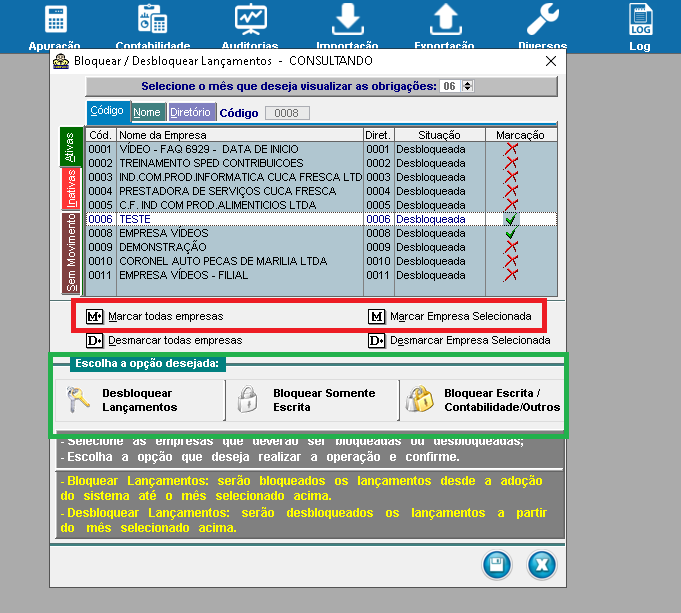Click the D icon for unmarking all companies
The width and height of the screenshot is (681, 613).
[95, 341]
